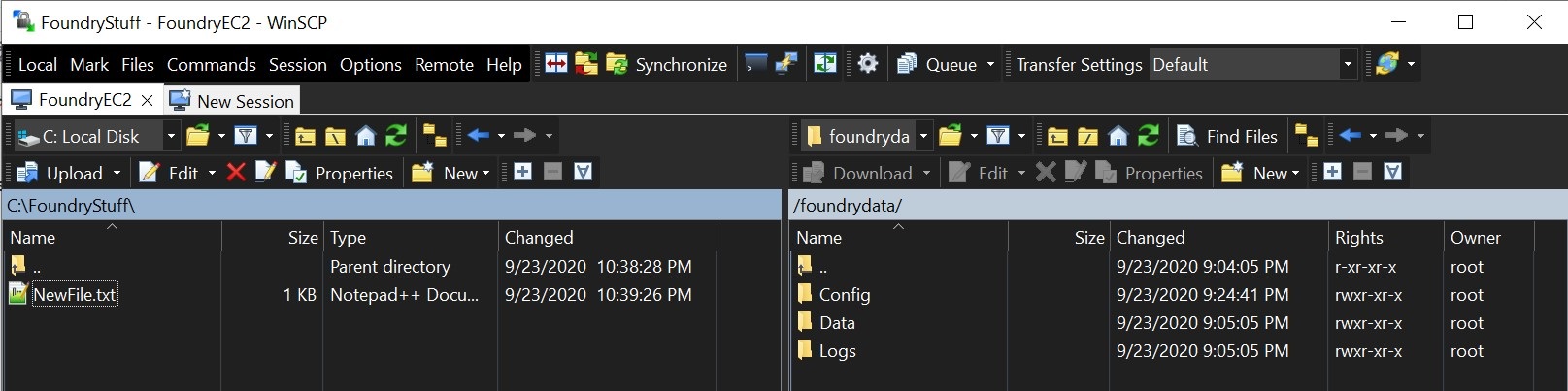Click the remote Open Directory folder icon

[x=951, y=136]
